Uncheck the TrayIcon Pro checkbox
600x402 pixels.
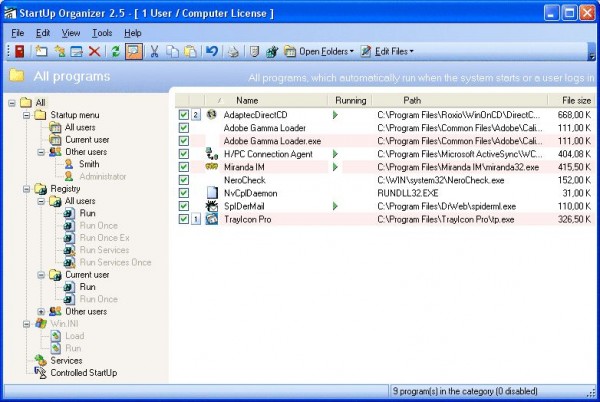[x=184, y=219]
